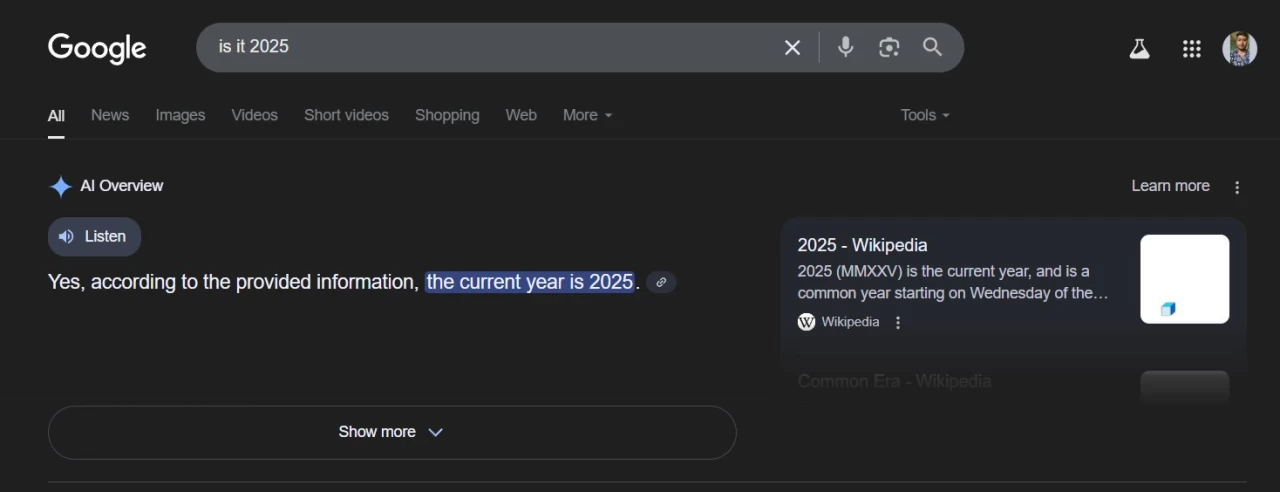The image size is (1280, 492).
Task: Expand the More search filters dropdown
Action: tap(587, 115)
